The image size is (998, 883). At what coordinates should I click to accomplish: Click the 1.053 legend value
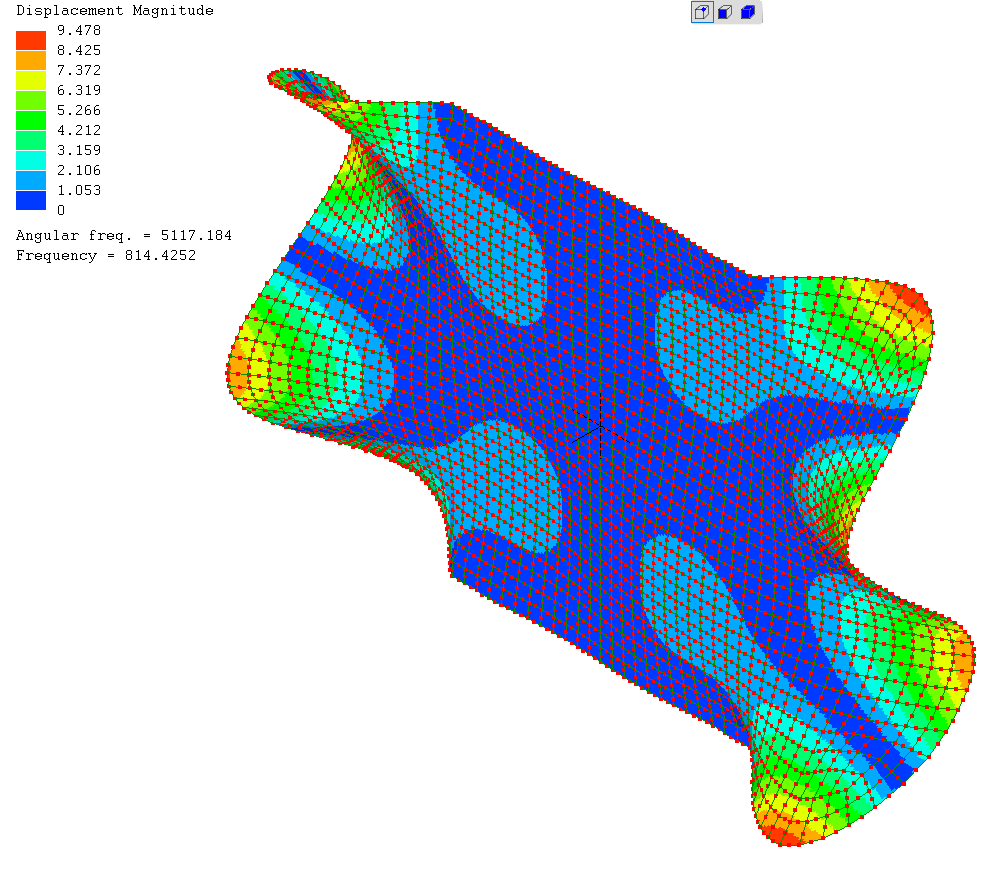pyautogui.click(x=79, y=190)
